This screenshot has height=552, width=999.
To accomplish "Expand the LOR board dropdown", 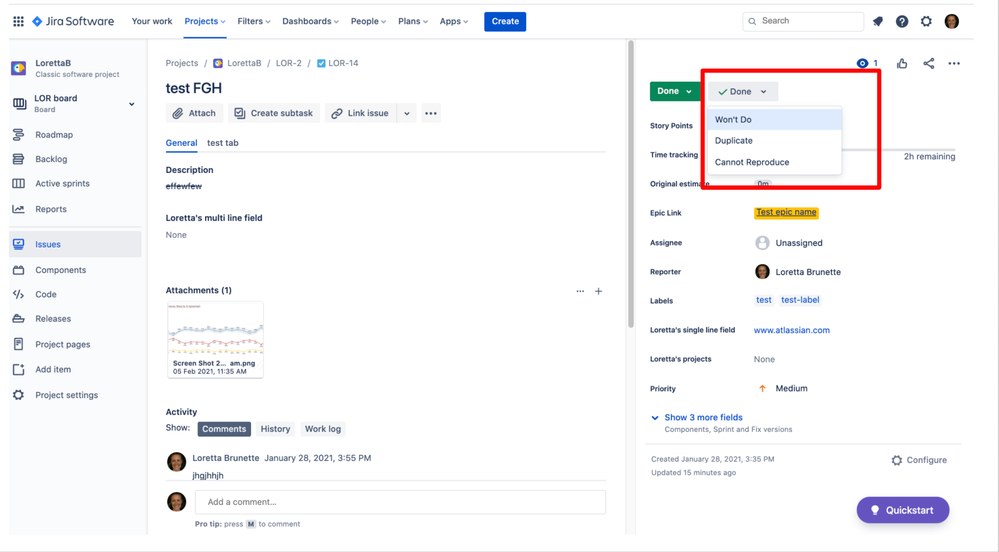I will click(131, 104).
